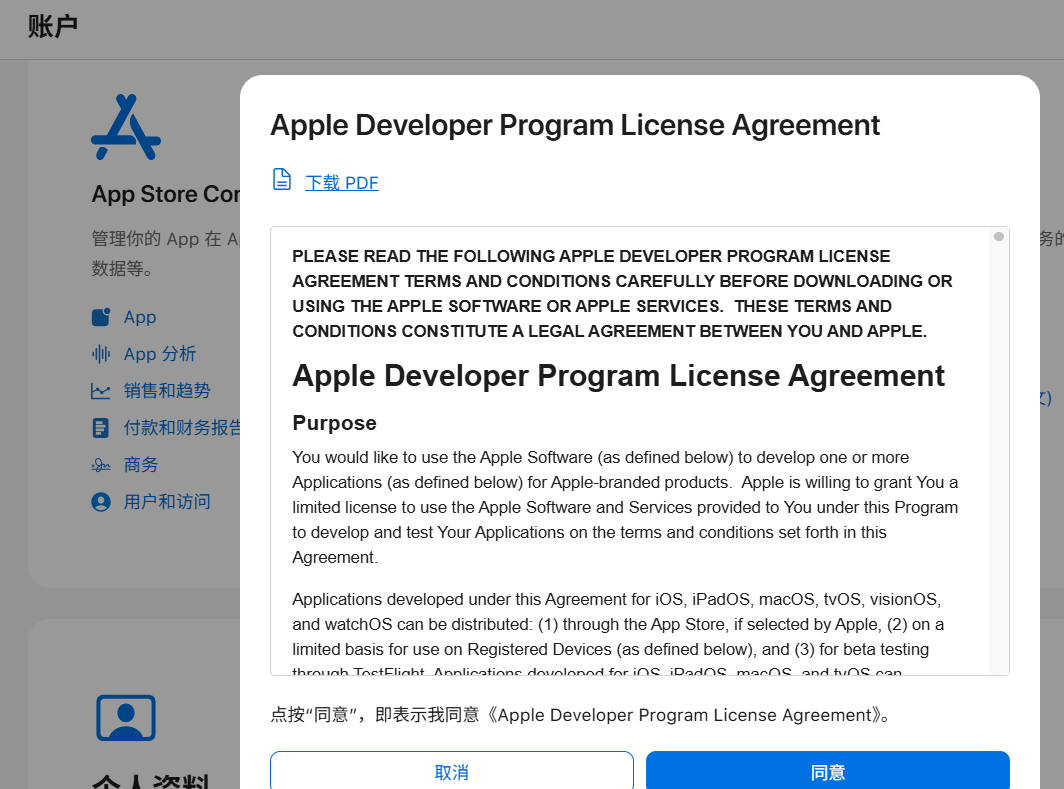This screenshot has width=1064, height=789.
Task: Click the App Store Connect card title
Action: (166, 194)
